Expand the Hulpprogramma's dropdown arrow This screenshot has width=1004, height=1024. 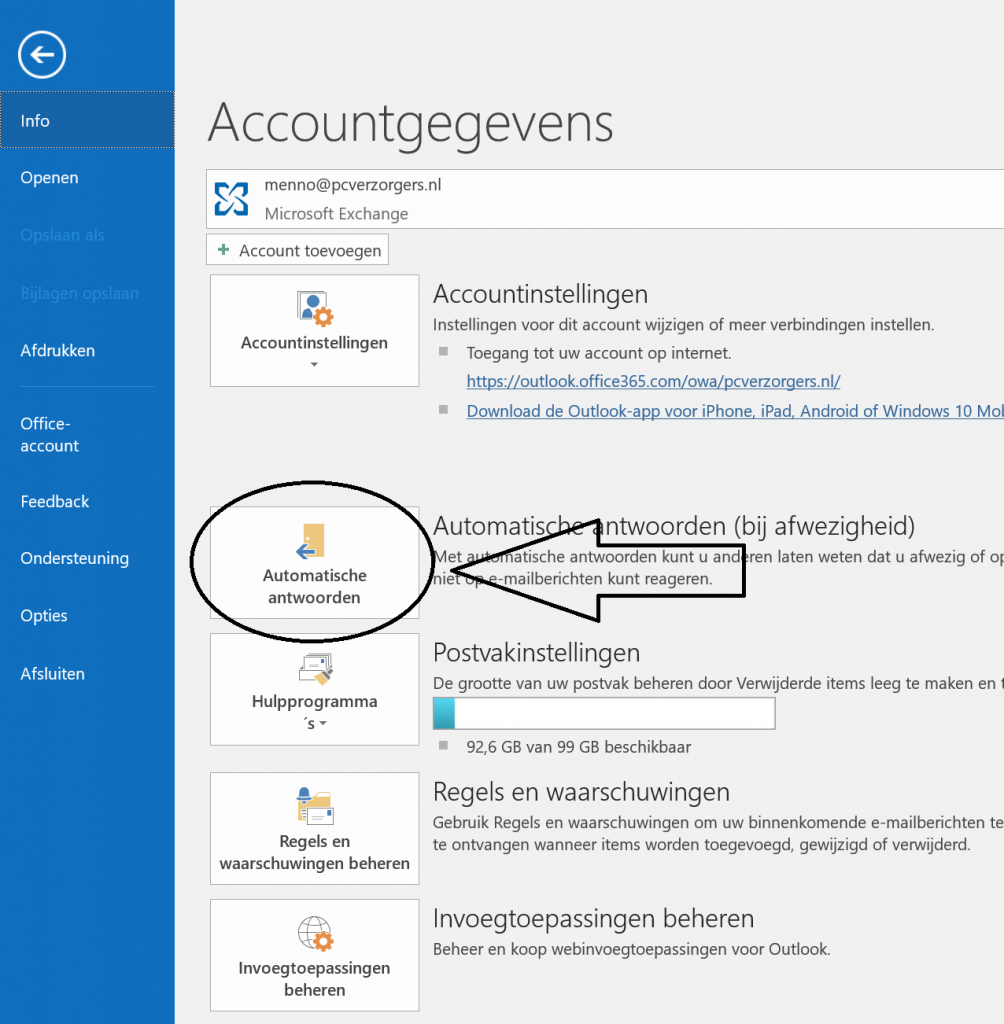coord(323,724)
